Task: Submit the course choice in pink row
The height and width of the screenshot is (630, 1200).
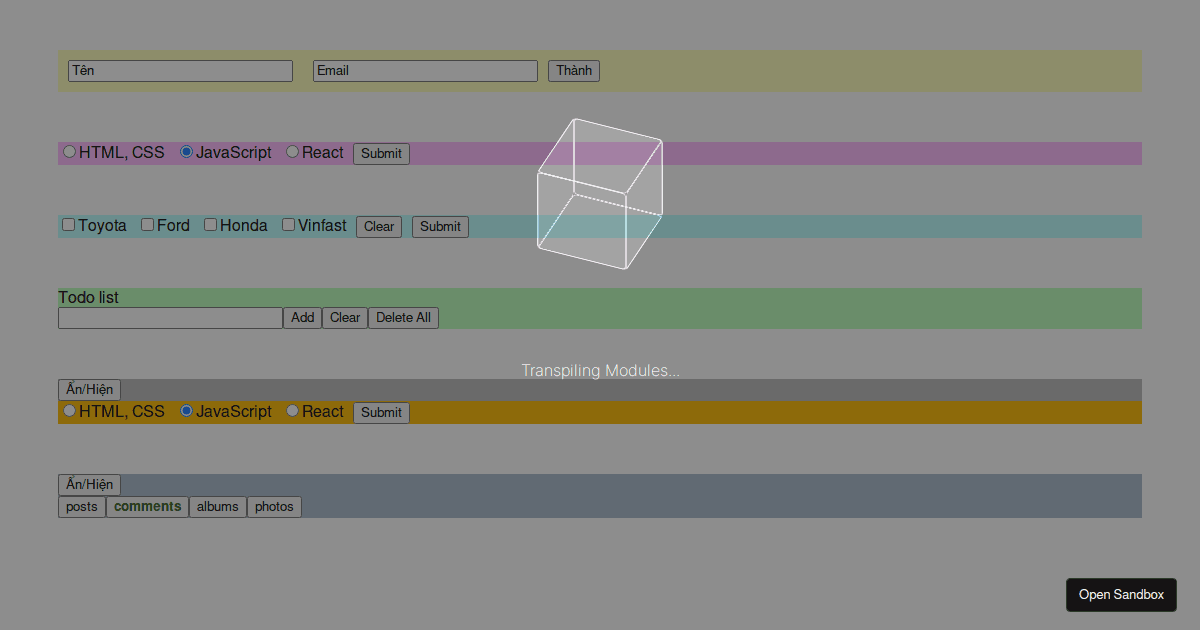Action: pyautogui.click(x=381, y=154)
